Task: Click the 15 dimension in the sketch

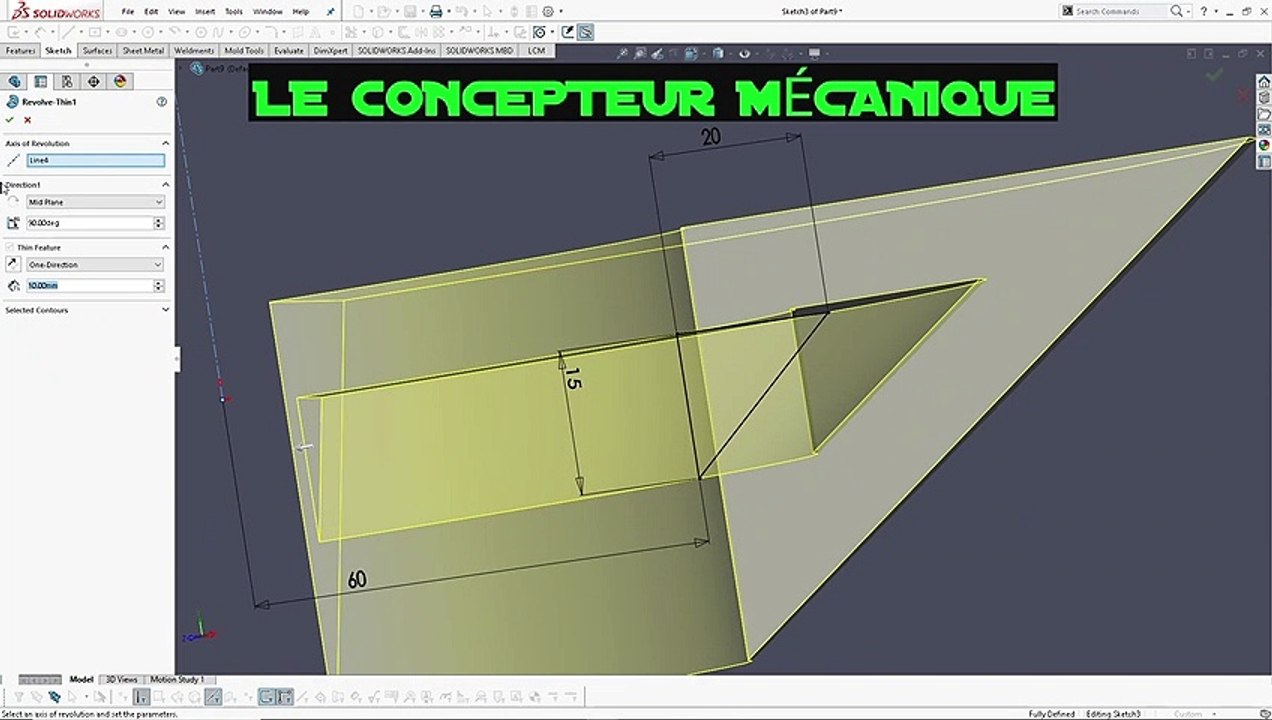Action: (572, 379)
